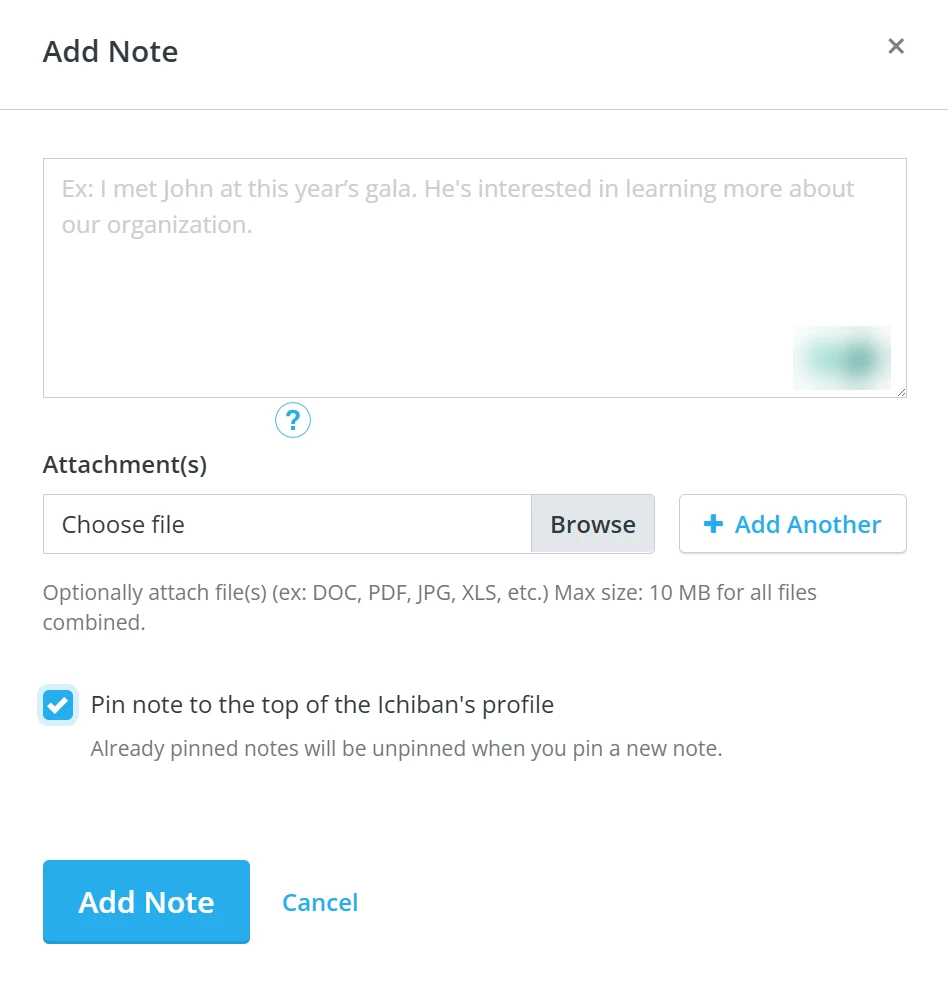This screenshot has width=948, height=982.
Task: Focus the note text area
Action: tap(475, 278)
